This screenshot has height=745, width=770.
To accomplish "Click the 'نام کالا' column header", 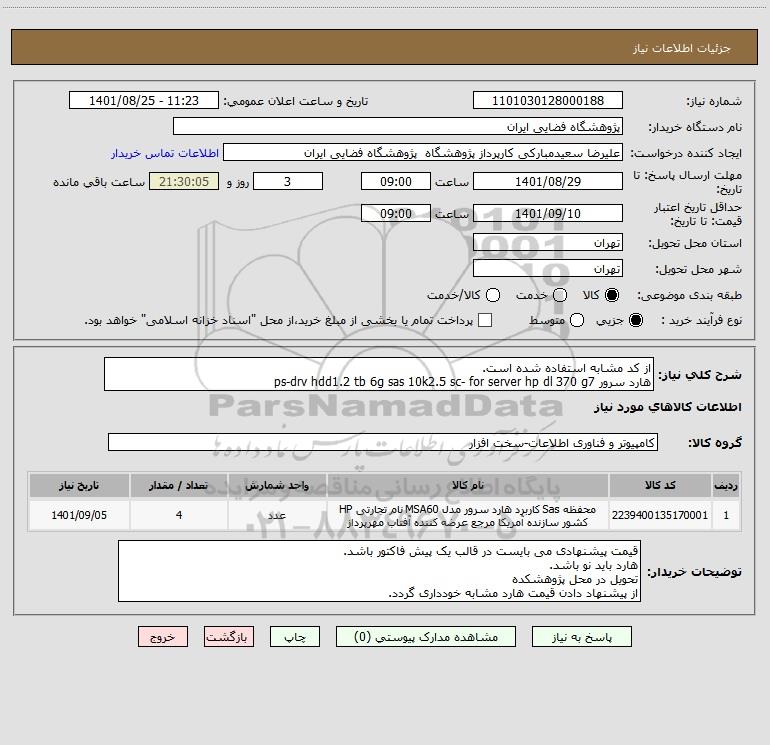I will click(x=468, y=485).
